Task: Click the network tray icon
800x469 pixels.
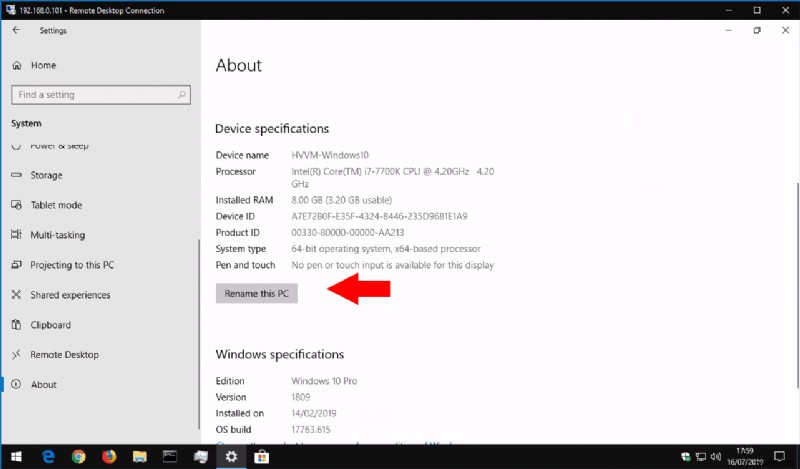Action: [x=701, y=457]
